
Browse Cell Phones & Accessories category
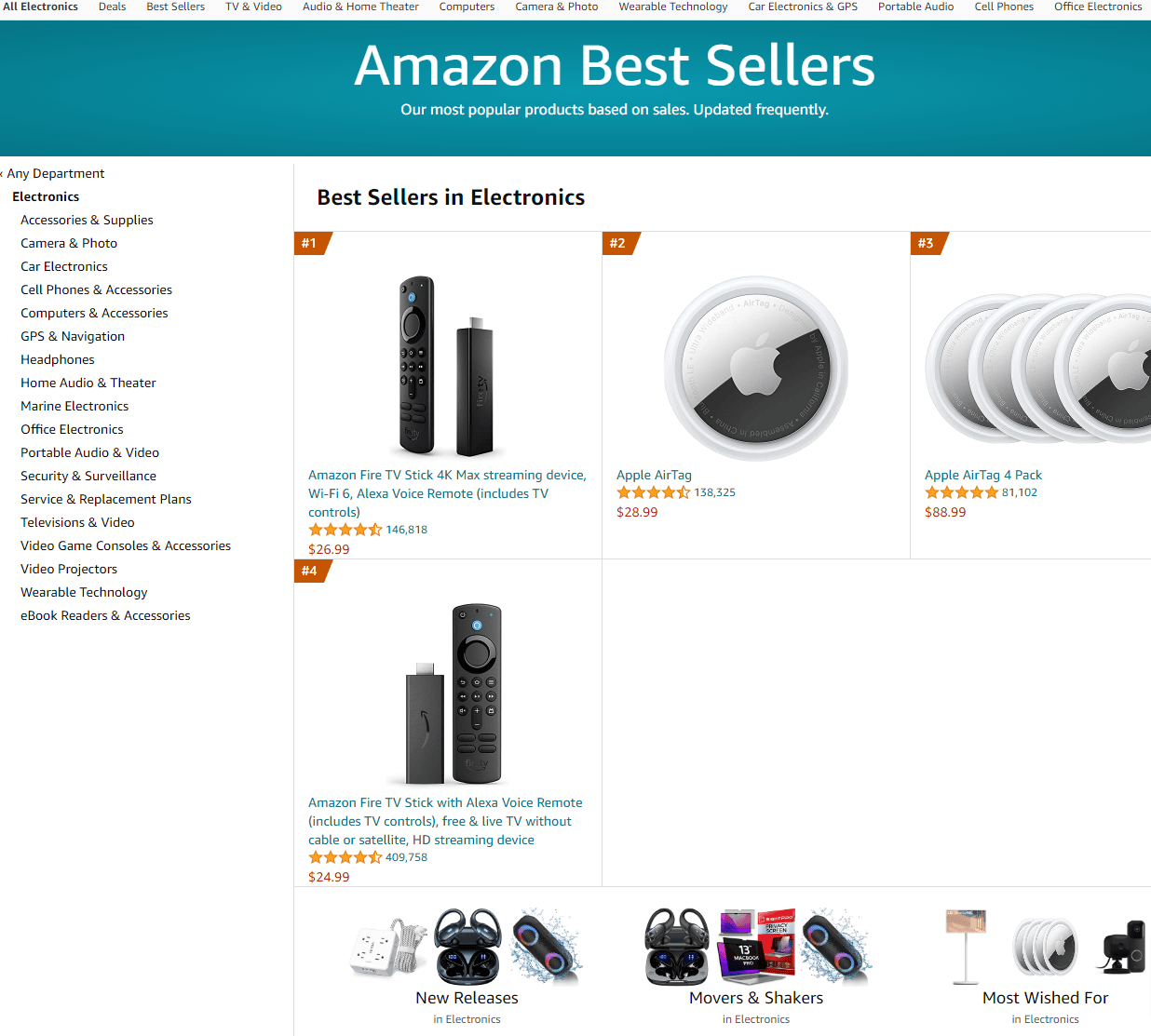coord(96,289)
